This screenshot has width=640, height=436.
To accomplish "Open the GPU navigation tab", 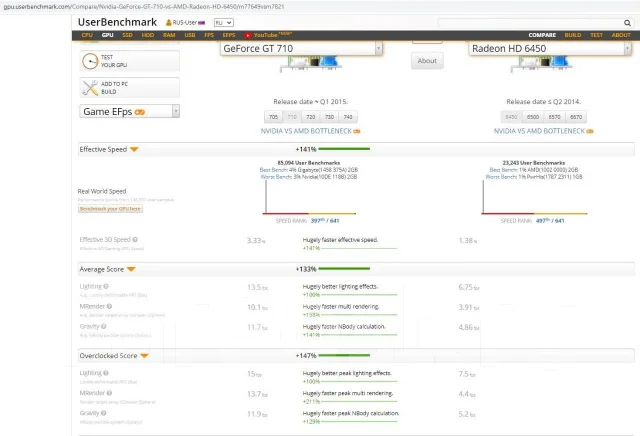I will click(107, 36).
